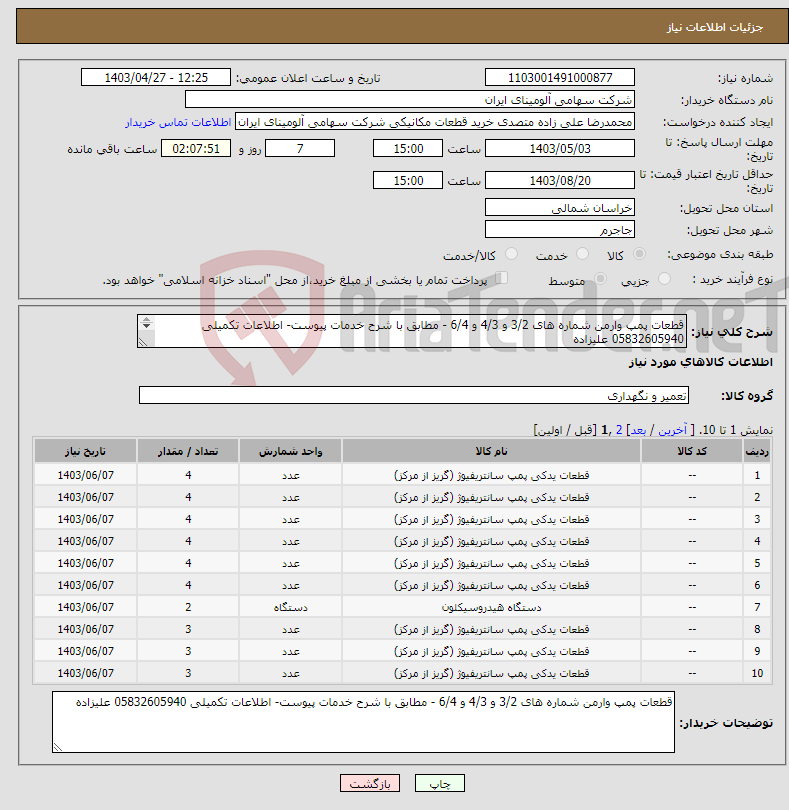Click response deadline time field 15:00
The width and height of the screenshot is (789, 810).
(408, 148)
